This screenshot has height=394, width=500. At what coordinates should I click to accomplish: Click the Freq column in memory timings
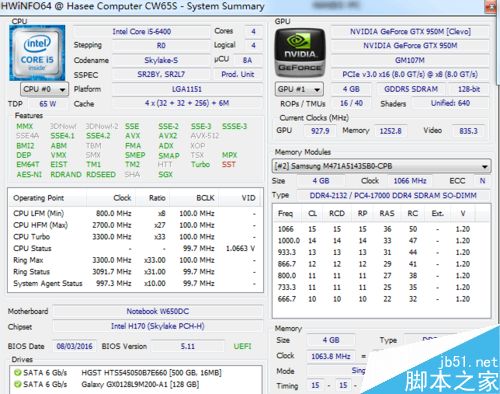287,213
